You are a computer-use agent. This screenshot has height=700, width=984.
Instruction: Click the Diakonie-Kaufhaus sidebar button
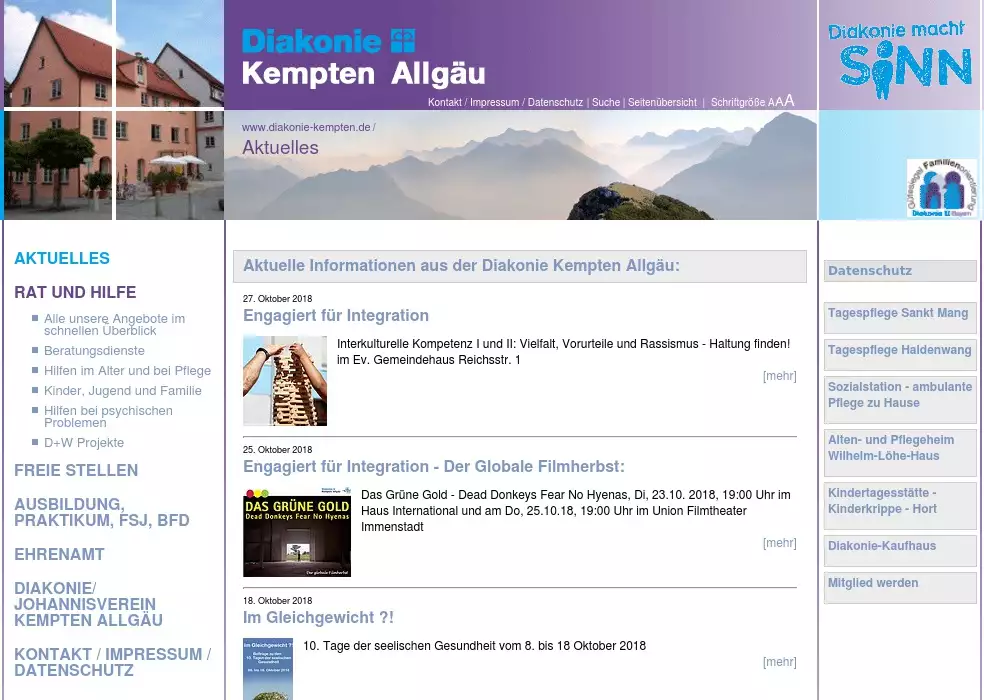point(882,546)
